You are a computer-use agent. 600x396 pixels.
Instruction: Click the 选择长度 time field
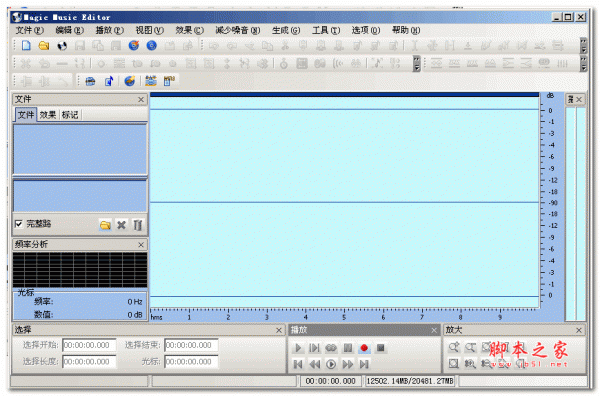[89, 362]
